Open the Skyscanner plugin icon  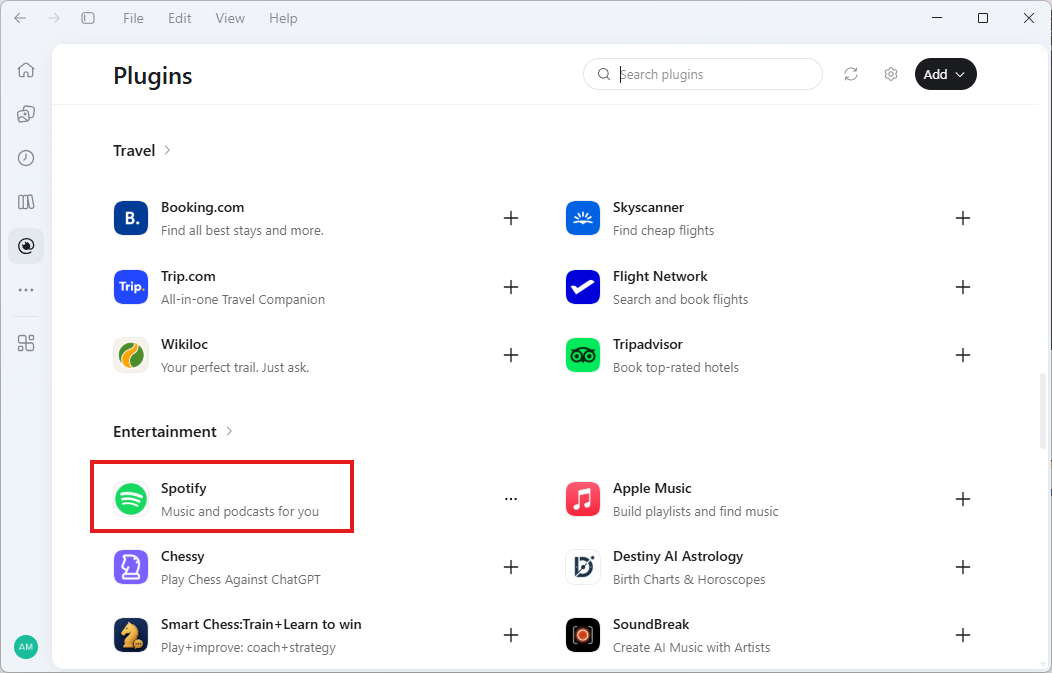point(583,218)
